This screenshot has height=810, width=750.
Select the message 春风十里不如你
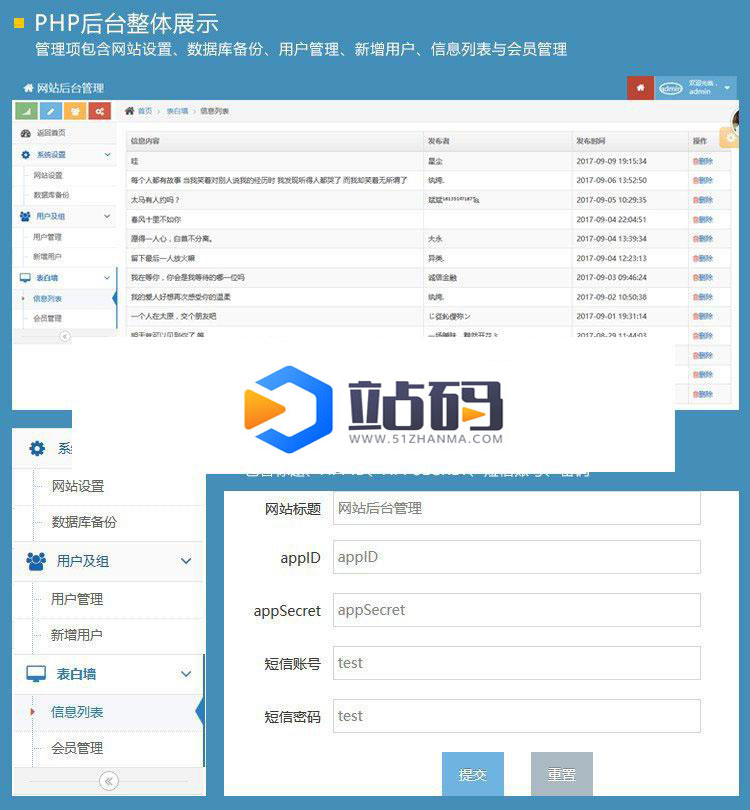(x=155, y=220)
